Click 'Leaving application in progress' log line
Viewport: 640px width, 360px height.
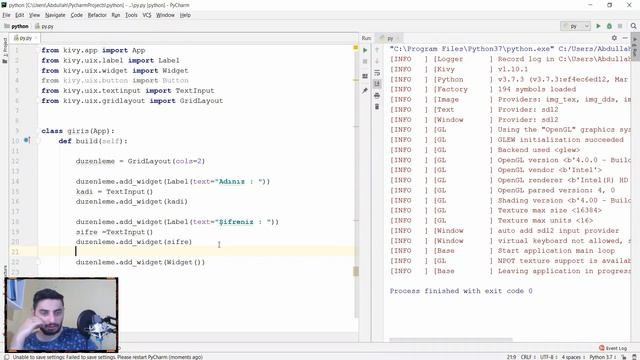point(510,271)
